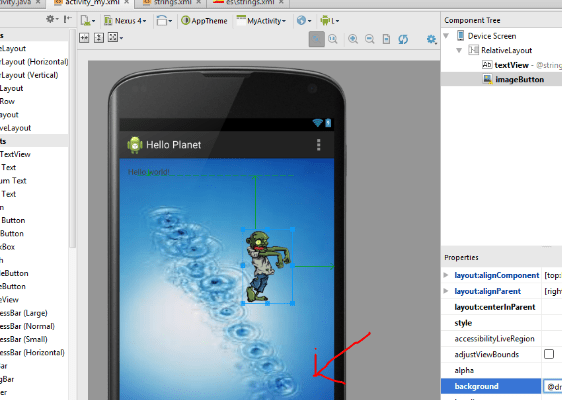Click the background property value field
This screenshot has height=400, width=562.
click(x=552, y=386)
